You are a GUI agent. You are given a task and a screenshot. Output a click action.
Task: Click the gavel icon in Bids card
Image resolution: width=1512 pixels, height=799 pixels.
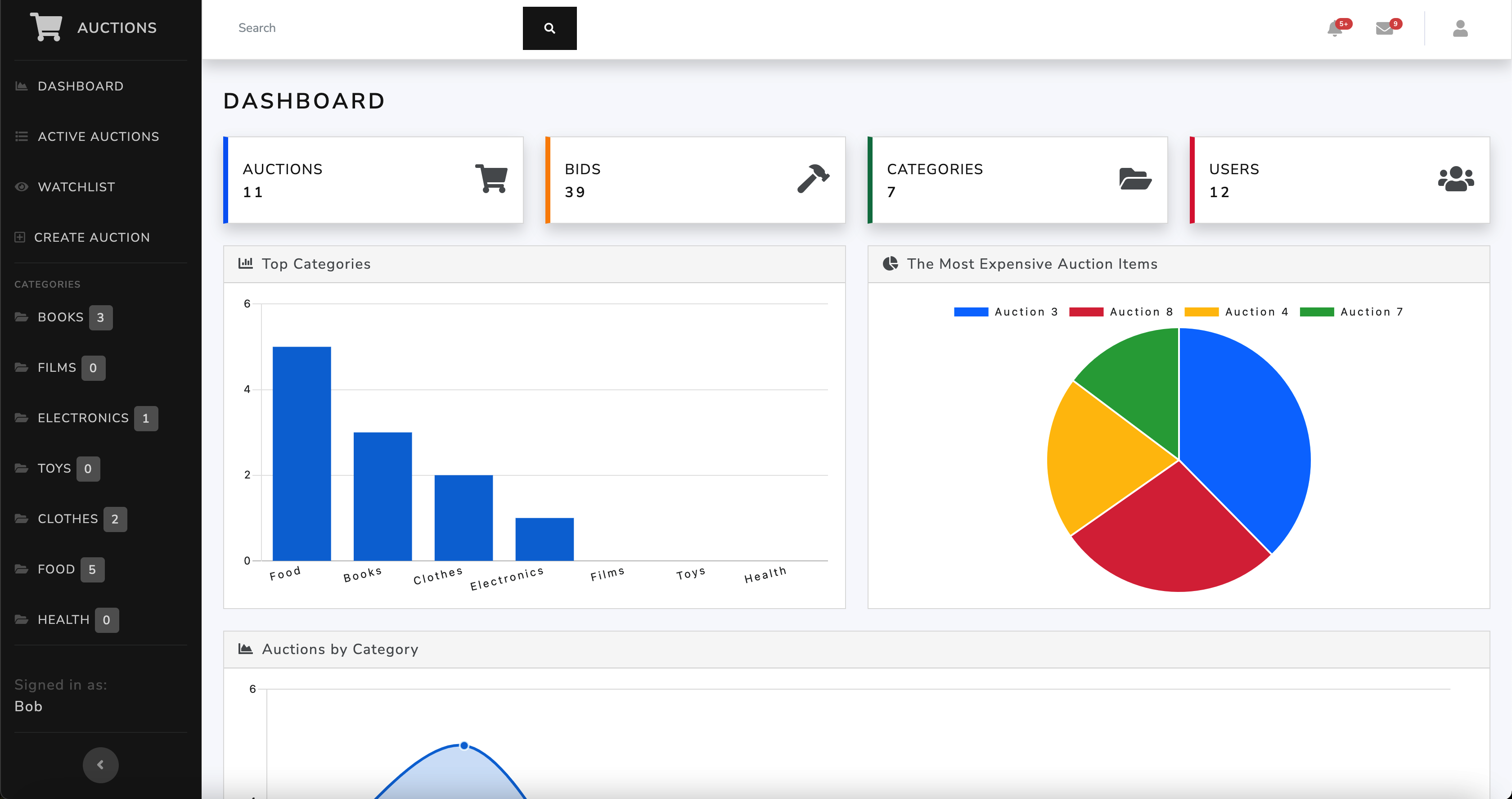pyautogui.click(x=813, y=178)
